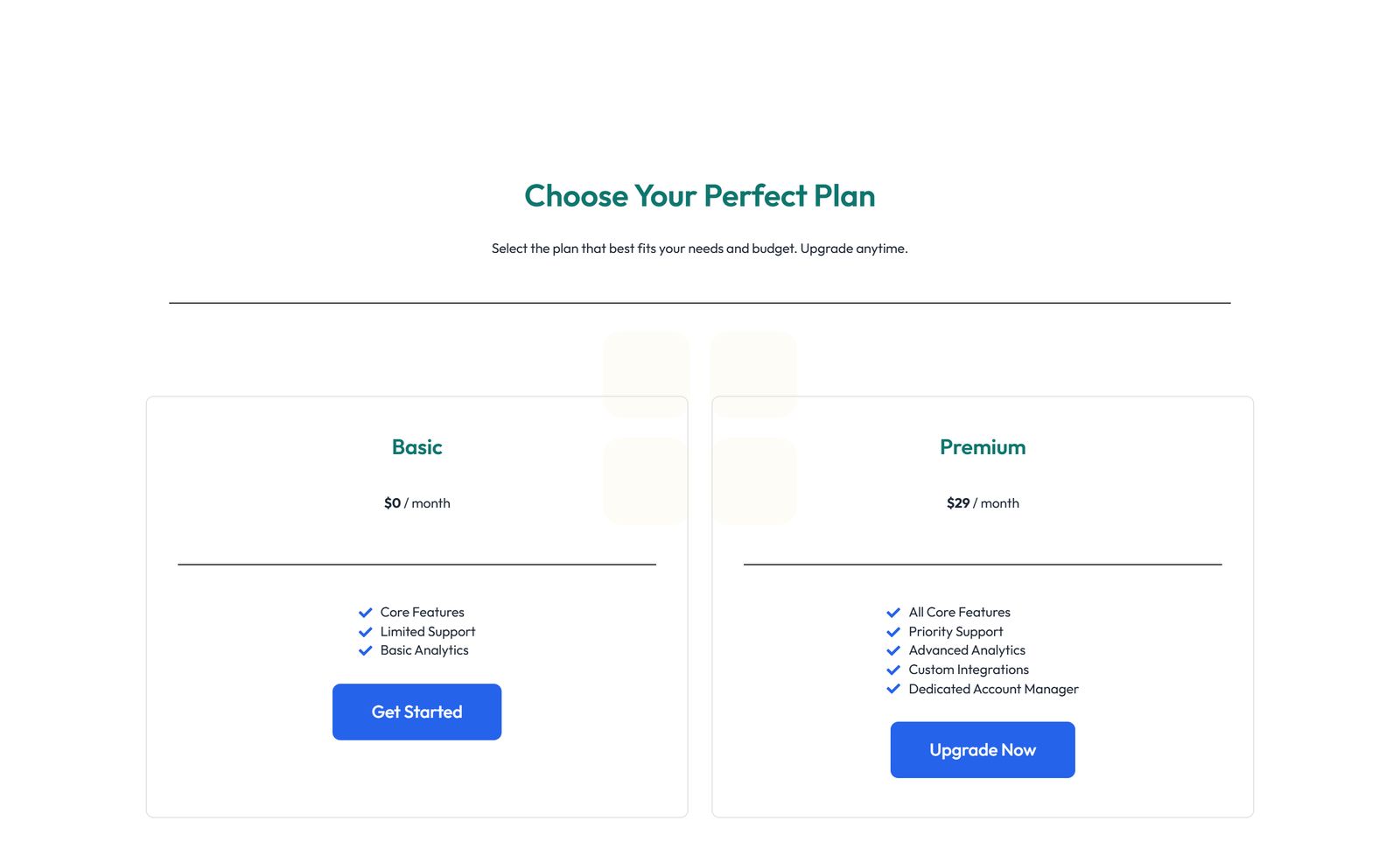Click the $29 per month price
1400x856 pixels.
983,502
